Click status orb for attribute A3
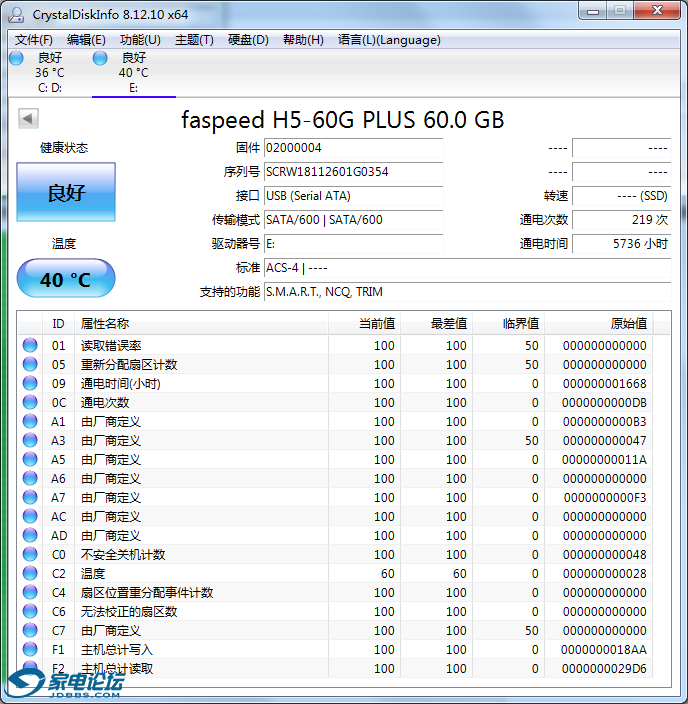 tap(30, 440)
